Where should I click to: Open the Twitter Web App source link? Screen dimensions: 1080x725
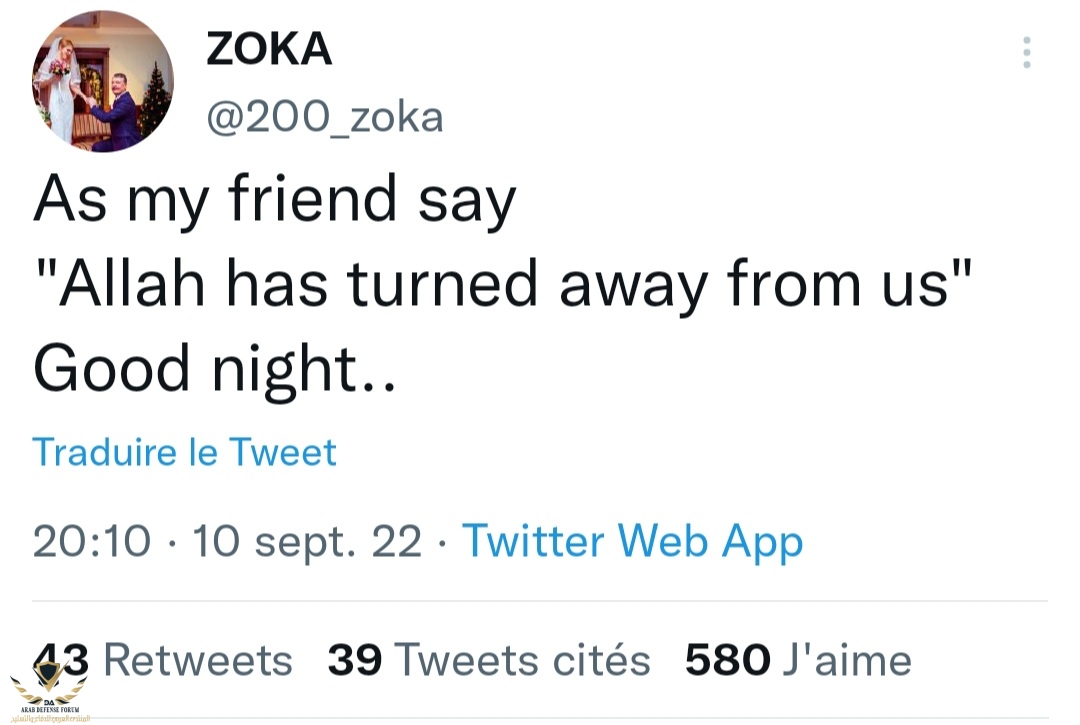coord(632,541)
